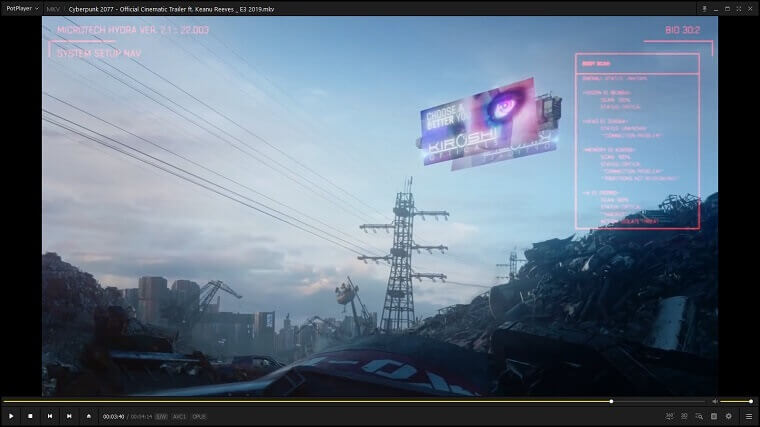
Task: Click the MKV format label in title bar
Action: tap(53, 9)
